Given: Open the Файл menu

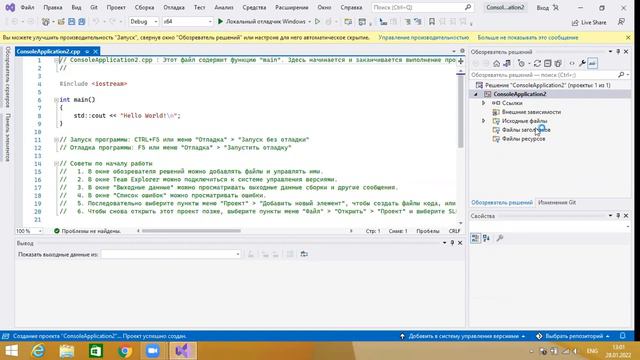Looking at the screenshot, I should 27,7.
